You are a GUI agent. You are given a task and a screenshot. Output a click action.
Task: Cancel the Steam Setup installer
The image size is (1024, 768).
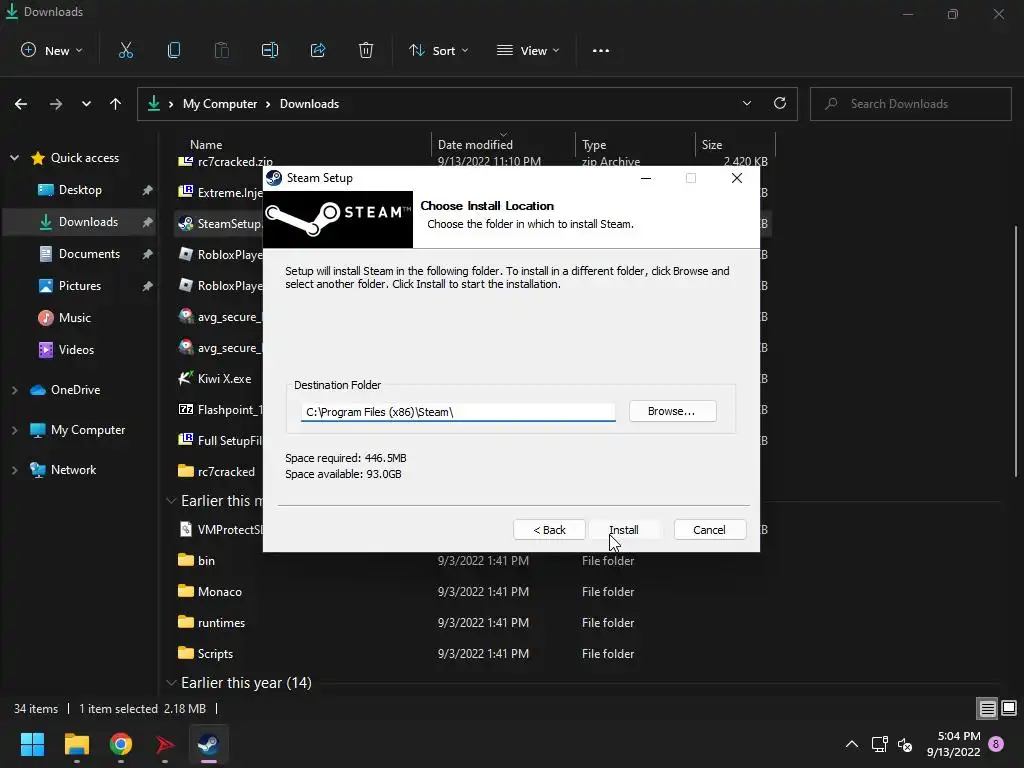[709, 530]
